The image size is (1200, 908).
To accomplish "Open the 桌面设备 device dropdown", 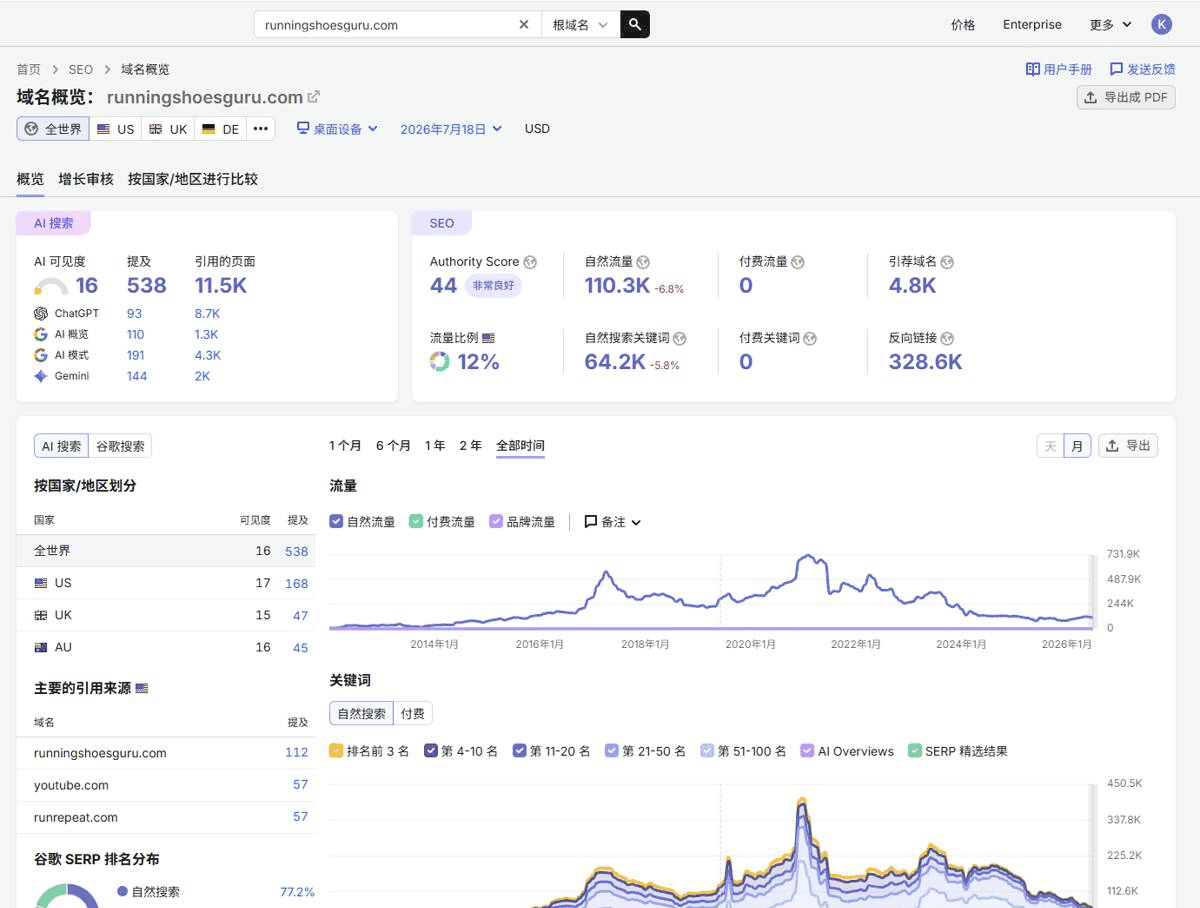I will [337, 129].
